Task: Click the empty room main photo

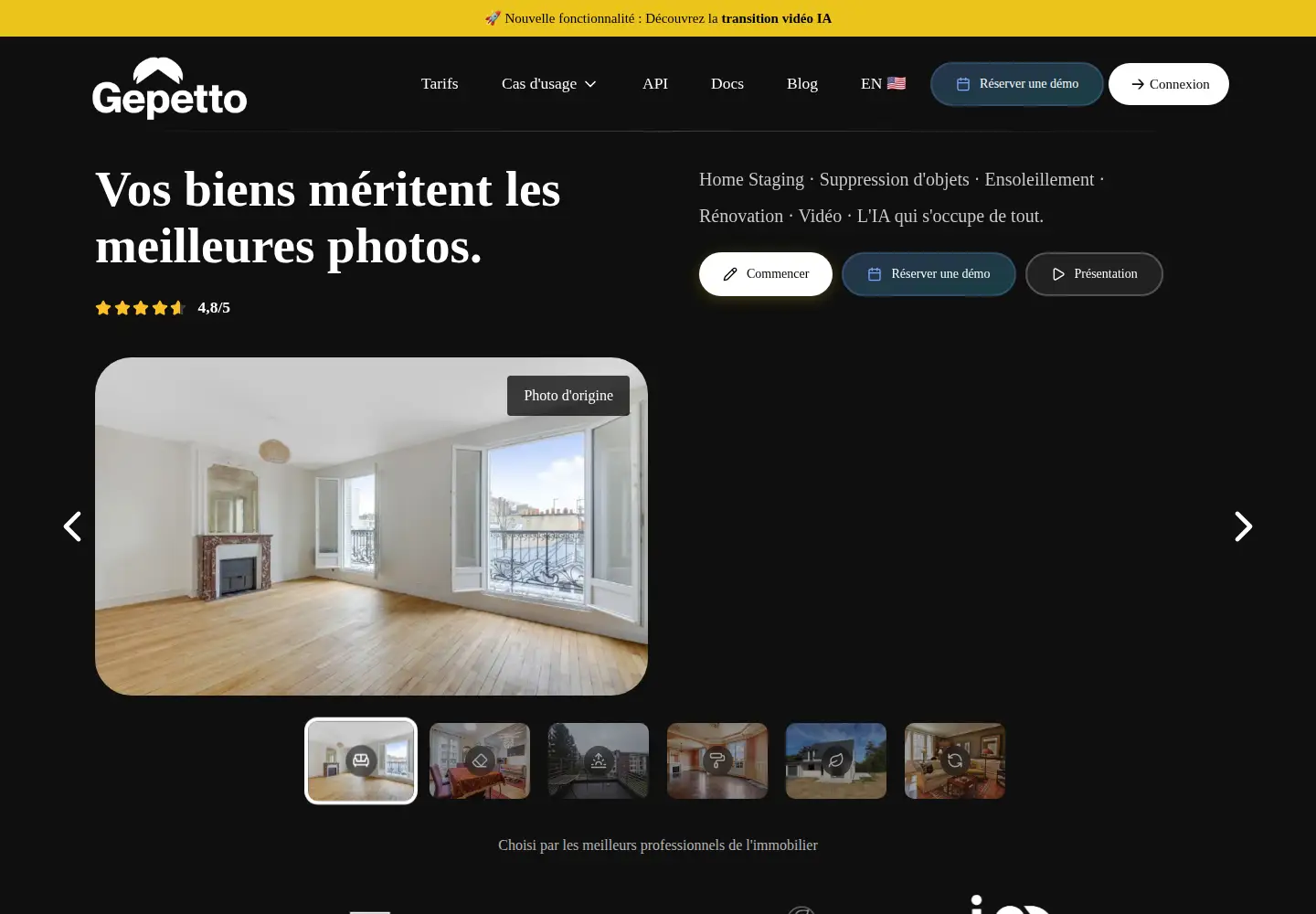Action: coord(371,526)
